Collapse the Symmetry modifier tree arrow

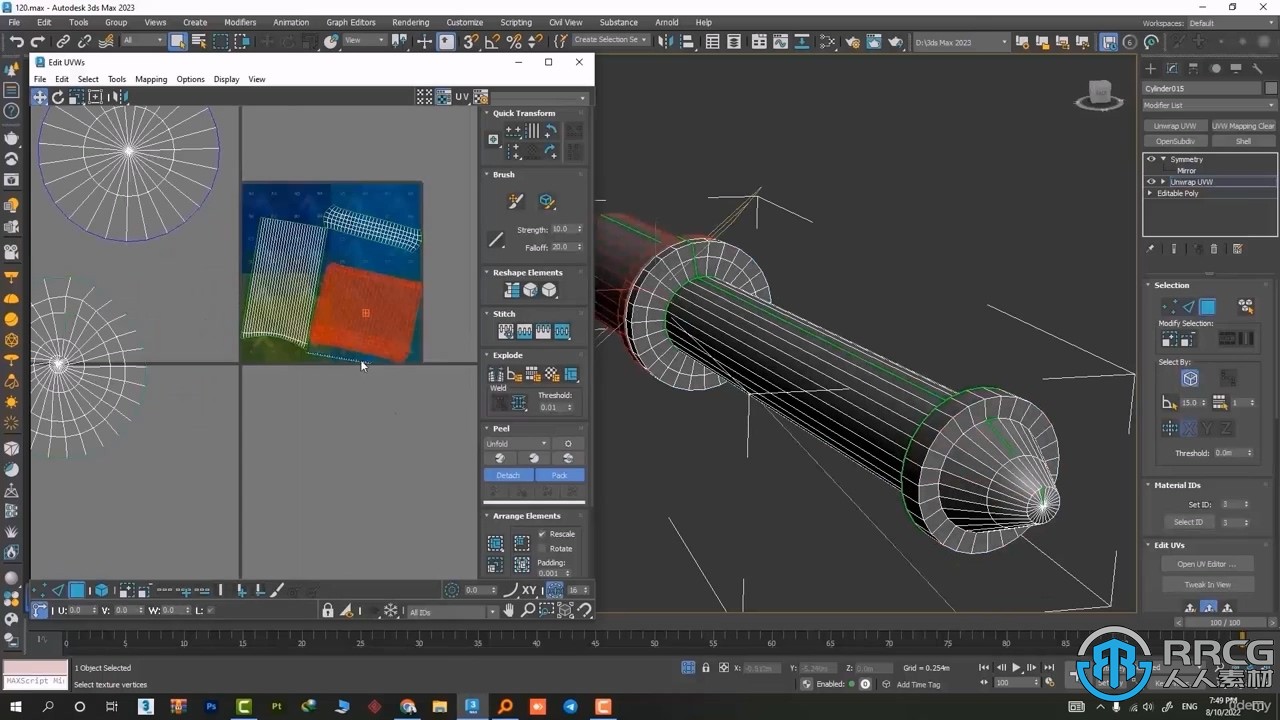coord(1163,159)
